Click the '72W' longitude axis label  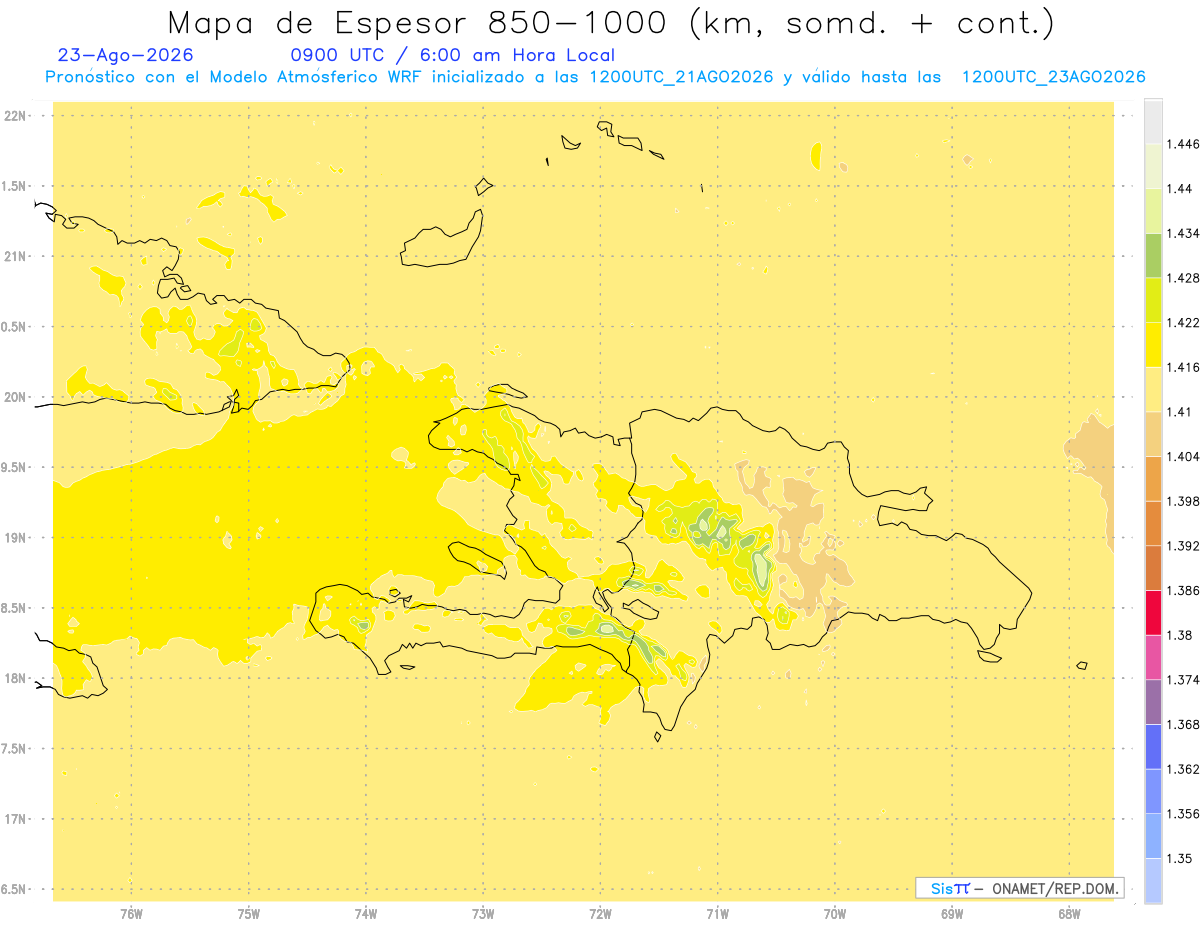tap(600, 914)
